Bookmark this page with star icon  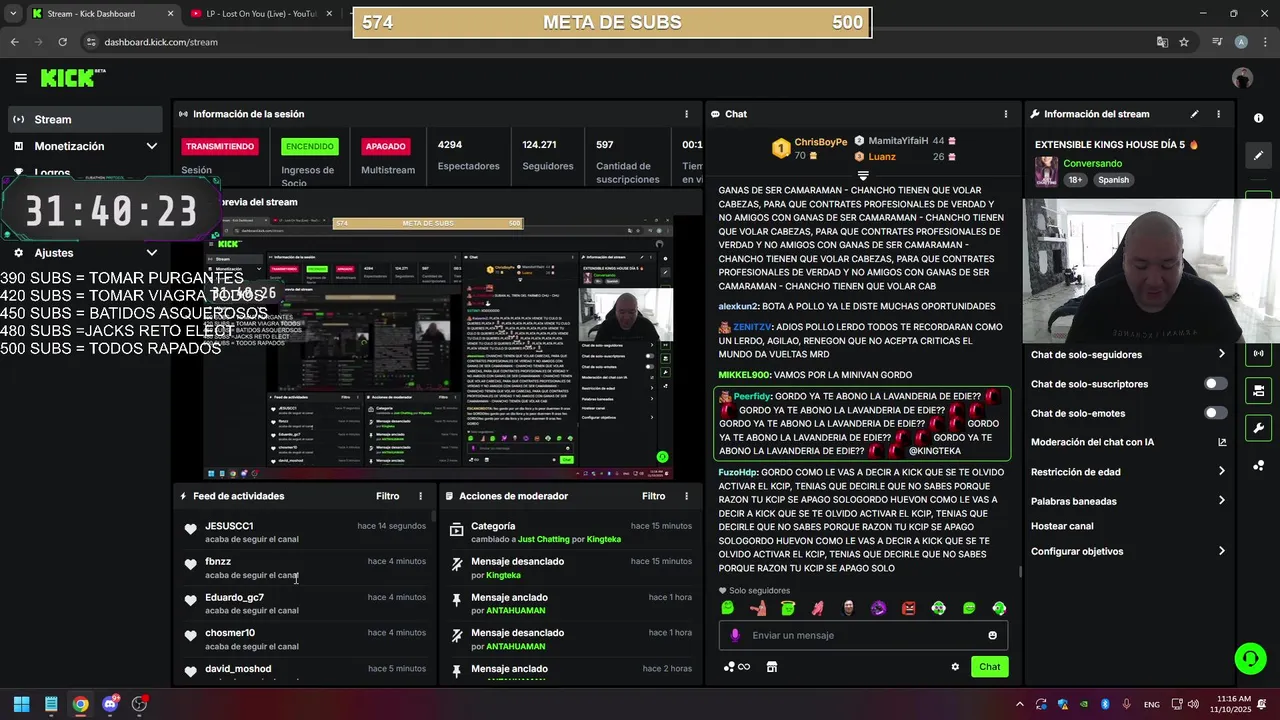coord(1184,42)
